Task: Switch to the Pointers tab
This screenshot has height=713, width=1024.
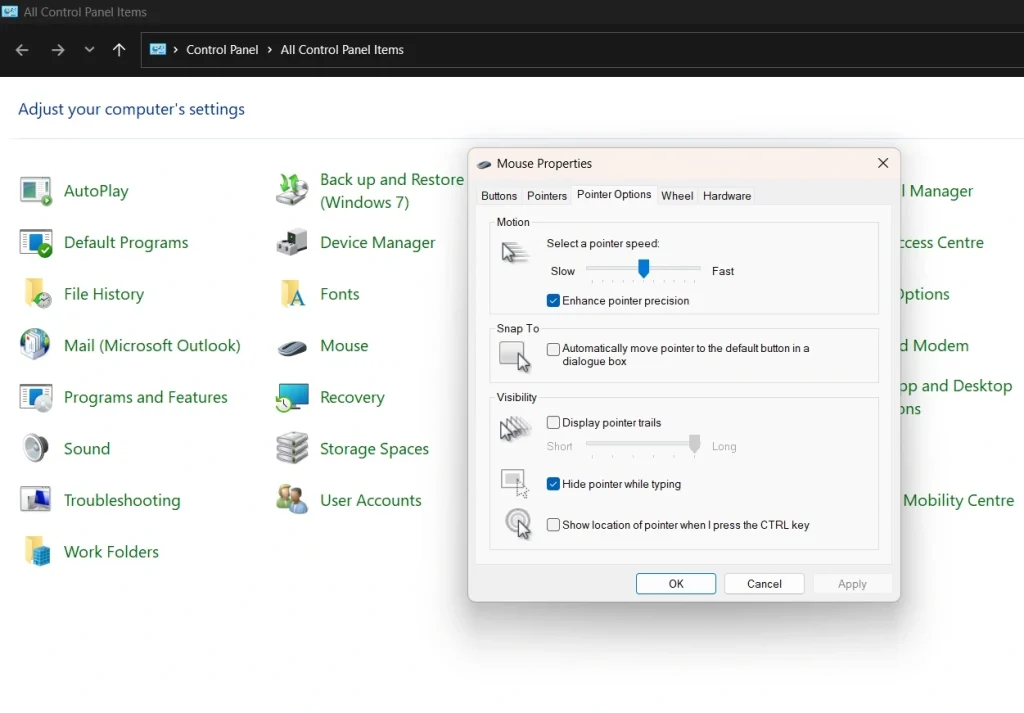Action: pos(546,195)
